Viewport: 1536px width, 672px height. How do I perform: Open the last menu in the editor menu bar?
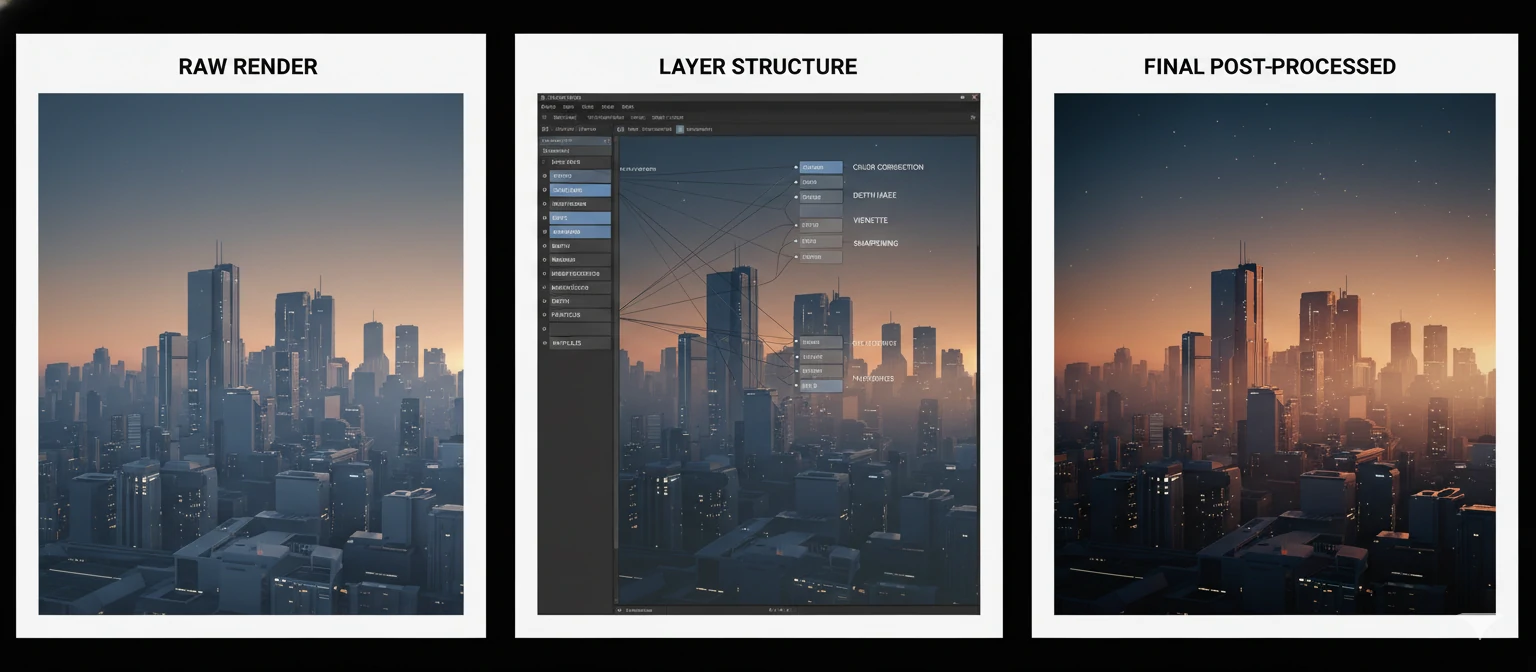pyautogui.click(x=627, y=107)
